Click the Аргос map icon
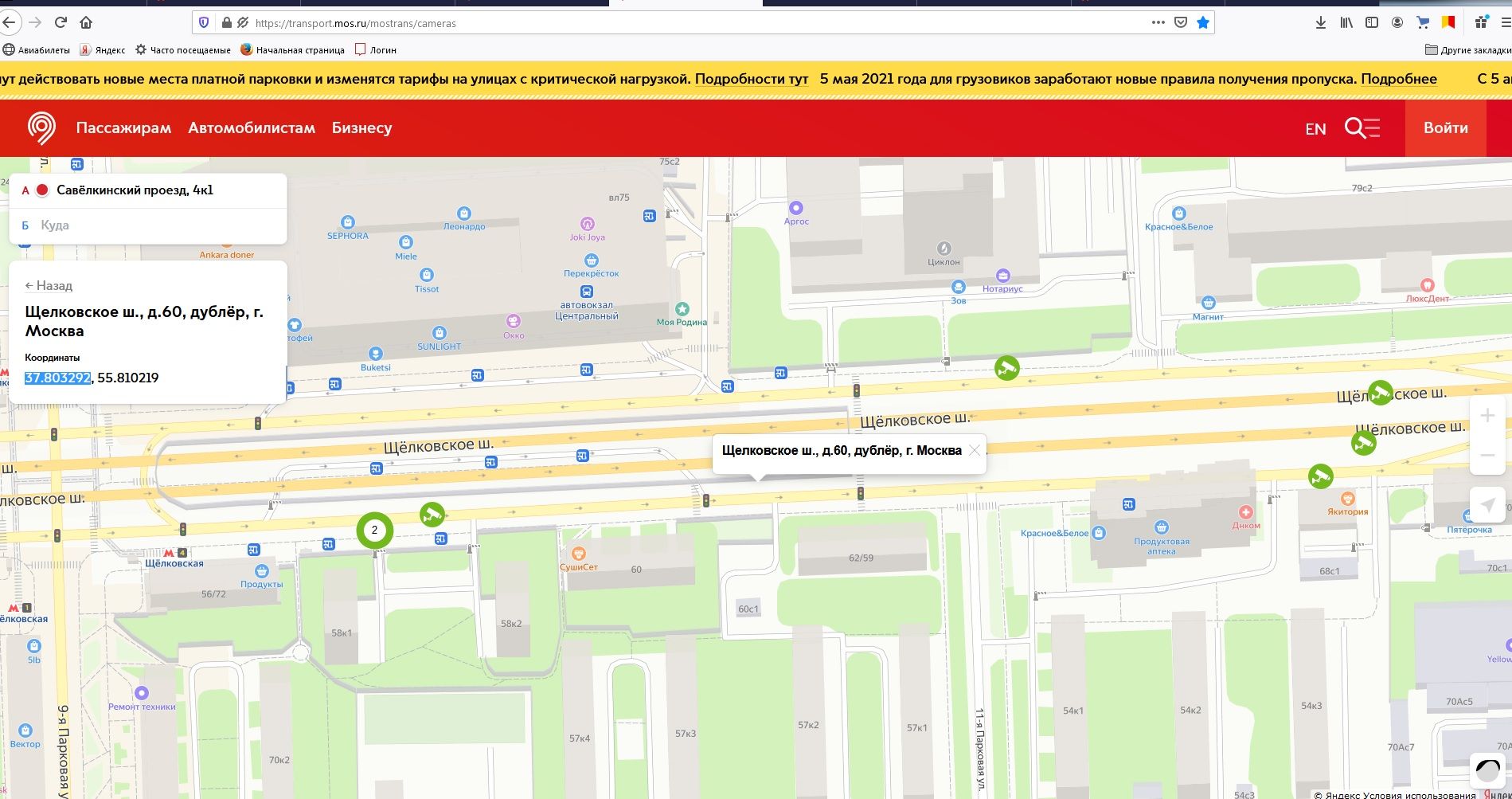Screen dimensions: 1512x799 [x=795, y=209]
